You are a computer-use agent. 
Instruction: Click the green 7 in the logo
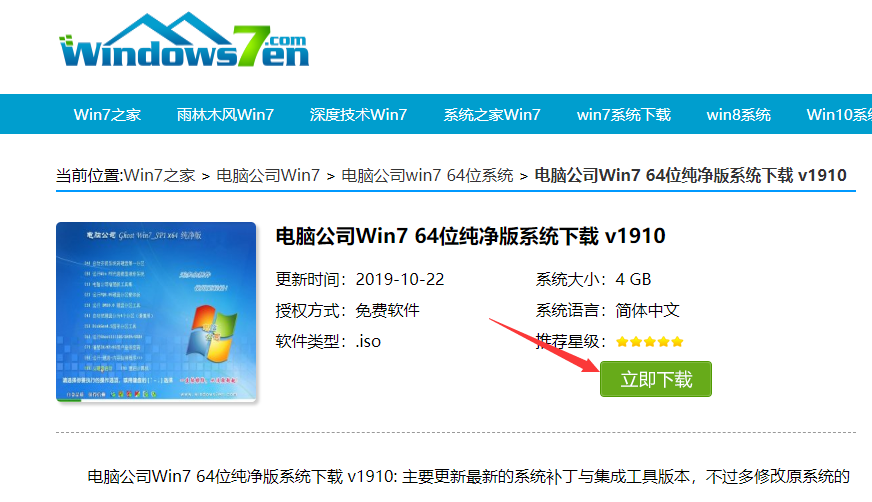coord(251,46)
